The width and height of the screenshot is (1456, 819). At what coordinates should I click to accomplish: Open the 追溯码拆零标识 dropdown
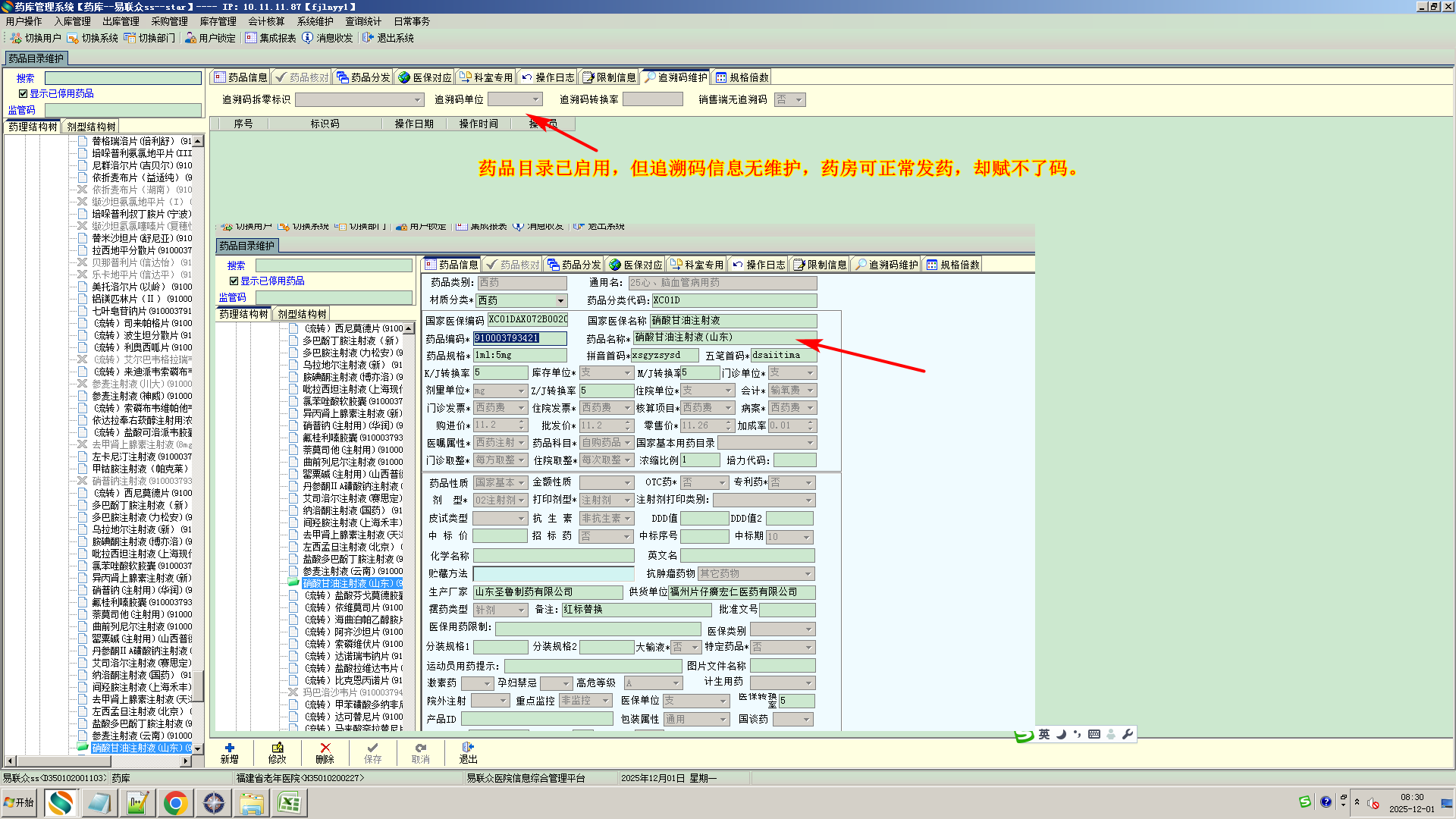(417, 100)
